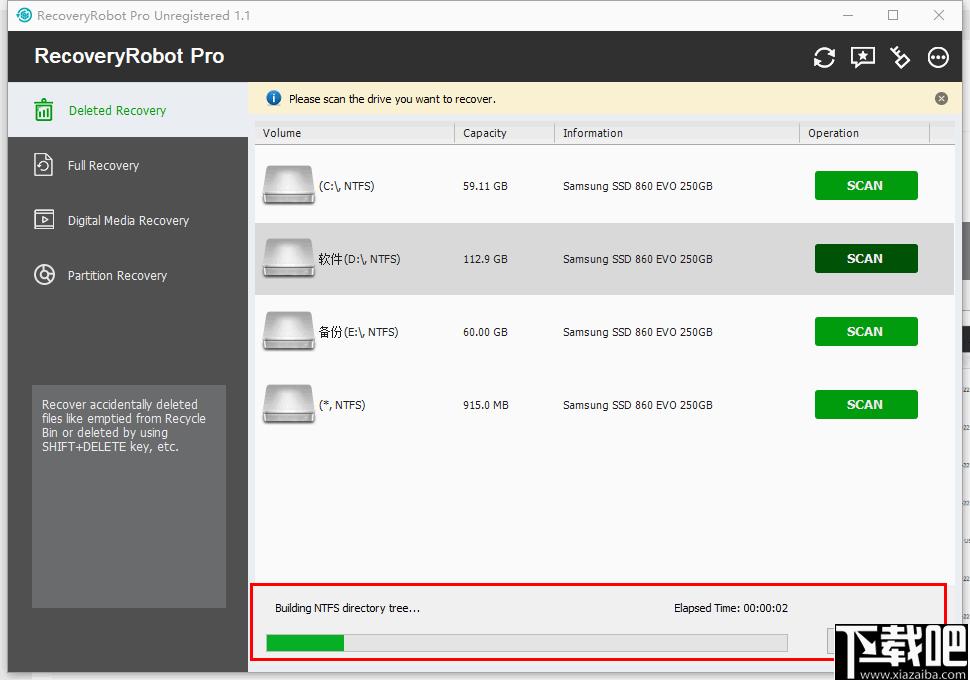This screenshot has height=680, width=970.
Task: Click the green scan progress bar
Action: pos(526,643)
